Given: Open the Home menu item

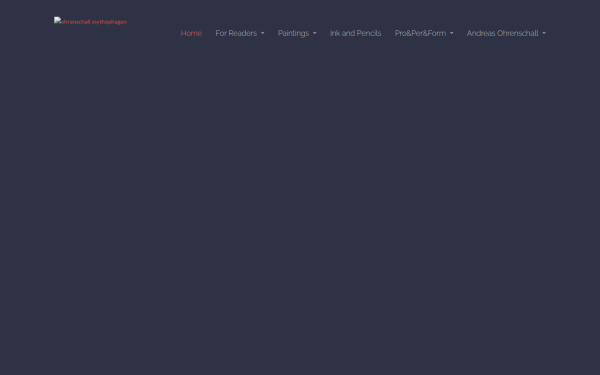Looking at the screenshot, I should tap(191, 33).
